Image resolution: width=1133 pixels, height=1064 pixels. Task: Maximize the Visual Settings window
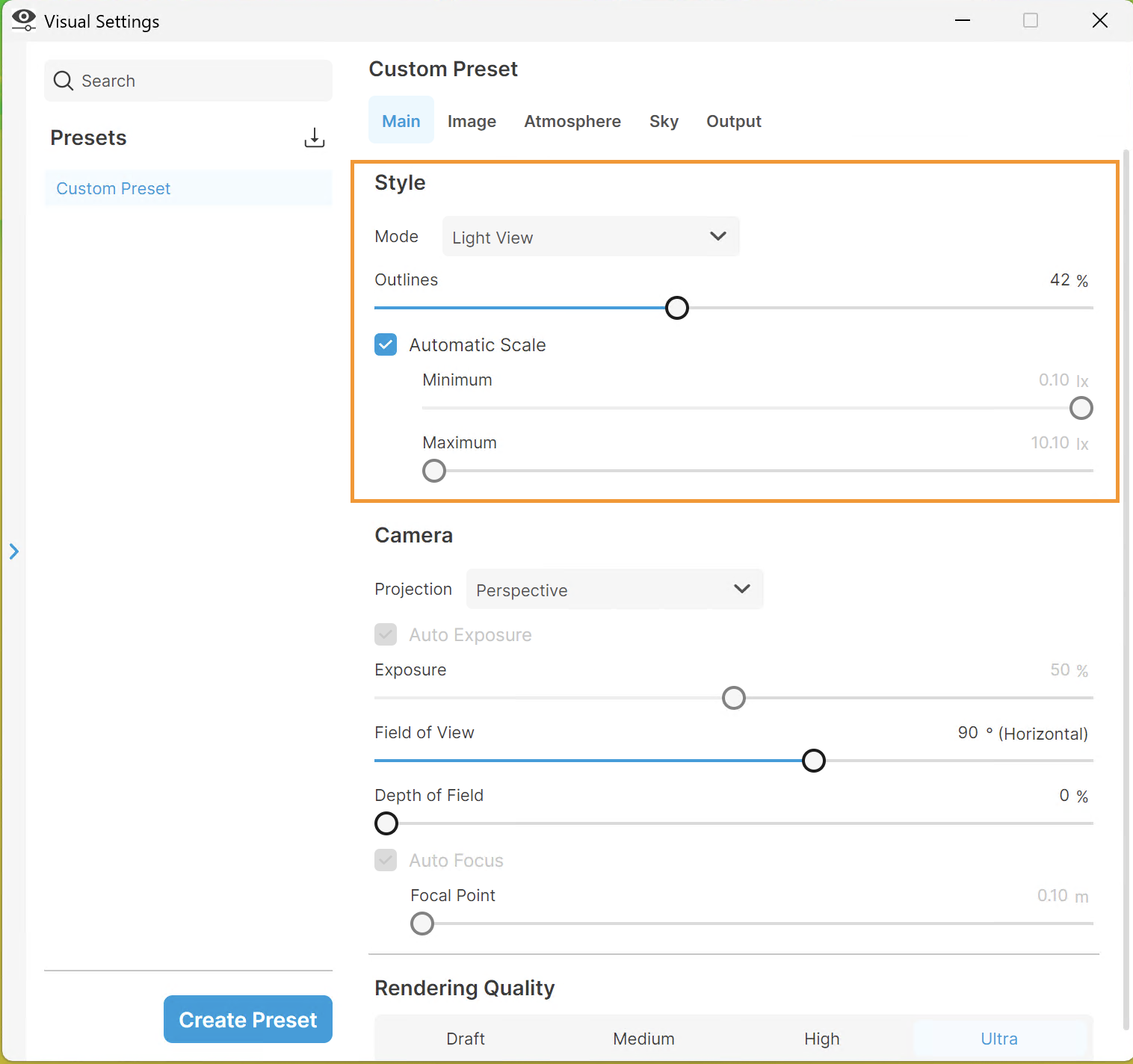point(1031,20)
